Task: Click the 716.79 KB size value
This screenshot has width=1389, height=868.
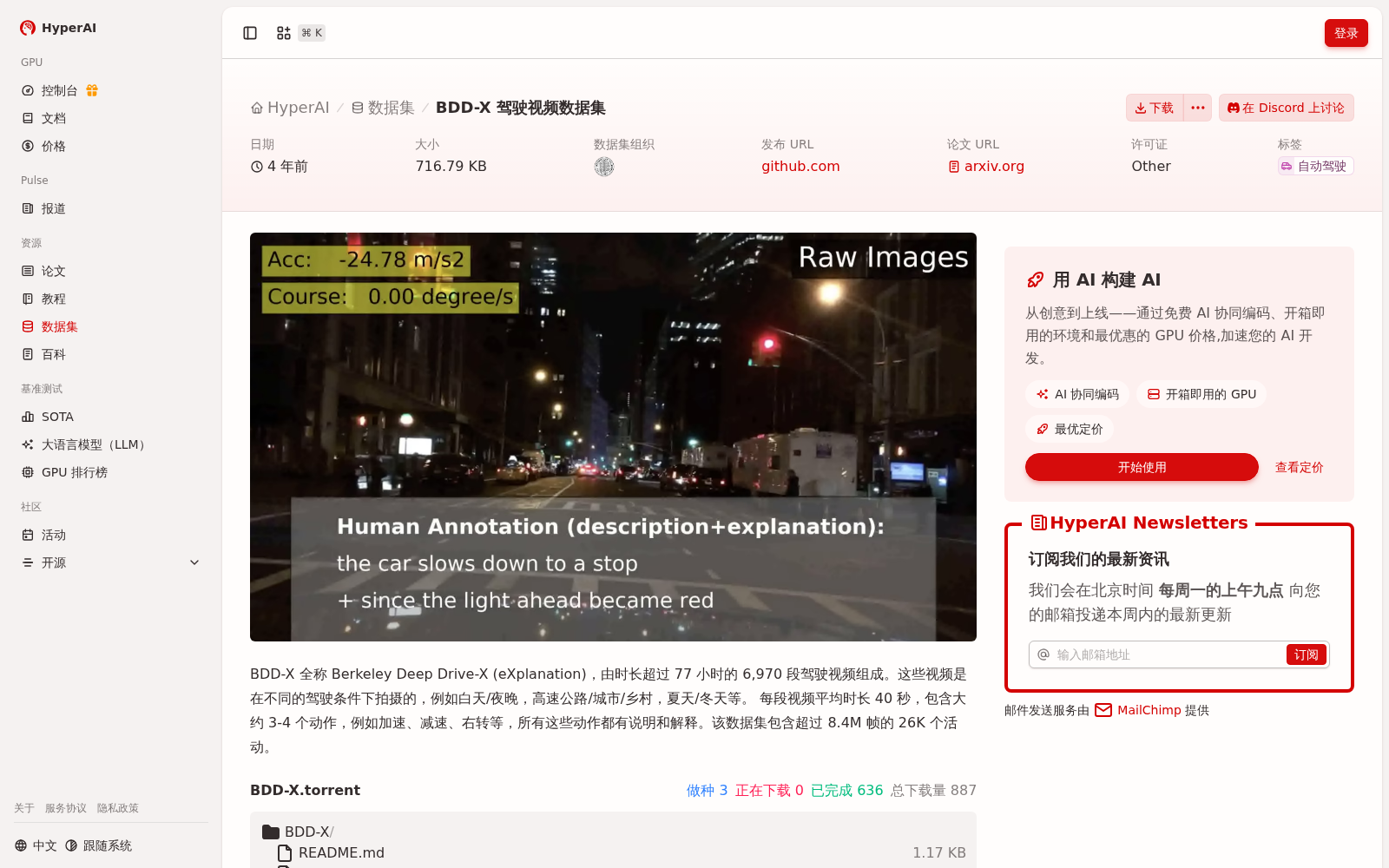Action: 451,166
